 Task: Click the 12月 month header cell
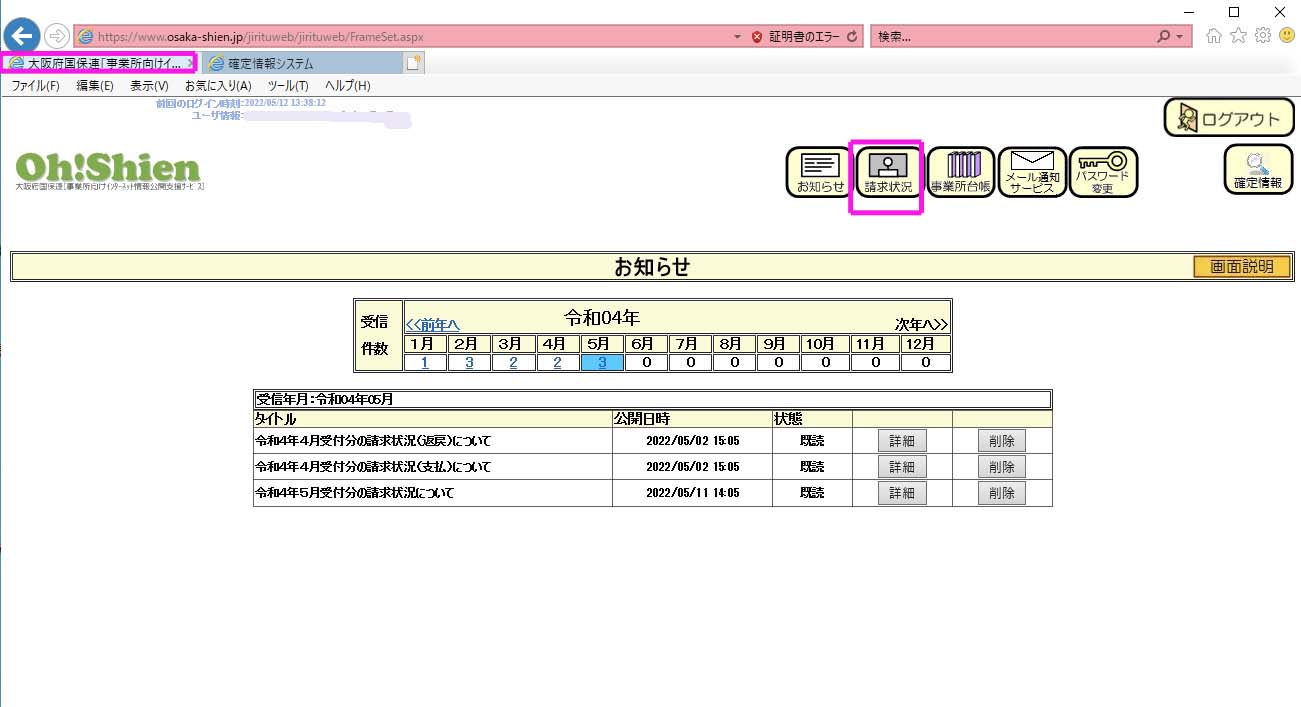(x=924, y=344)
